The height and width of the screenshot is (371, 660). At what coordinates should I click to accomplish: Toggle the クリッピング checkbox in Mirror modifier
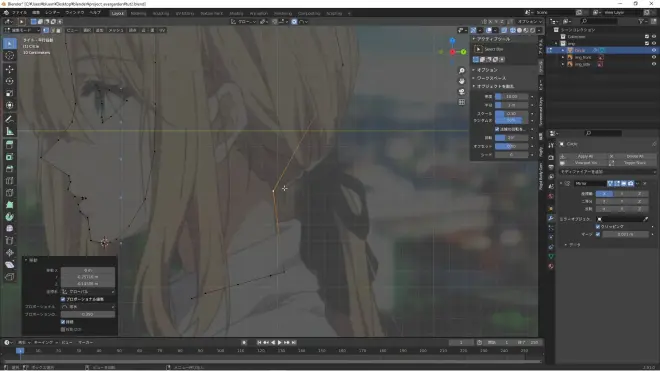point(598,227)
